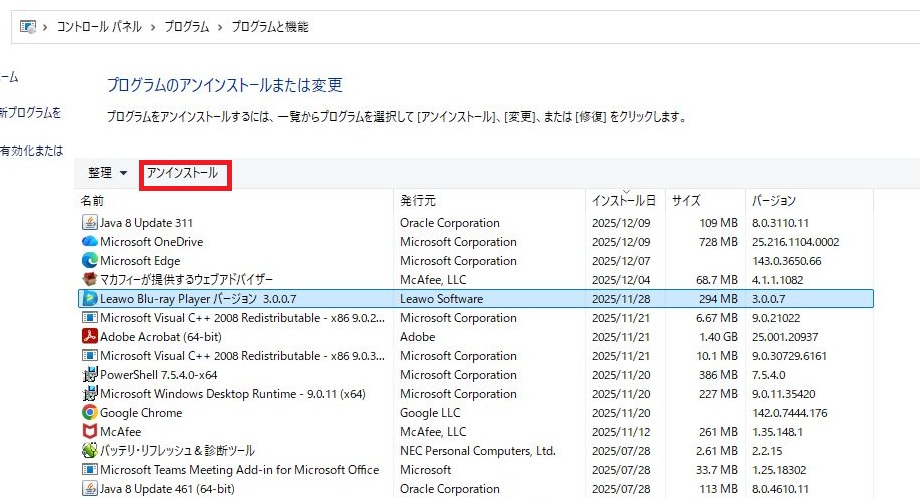Select the Leawo Blu-ray Player icon
The image size is (920, 498).
point(89,299)
